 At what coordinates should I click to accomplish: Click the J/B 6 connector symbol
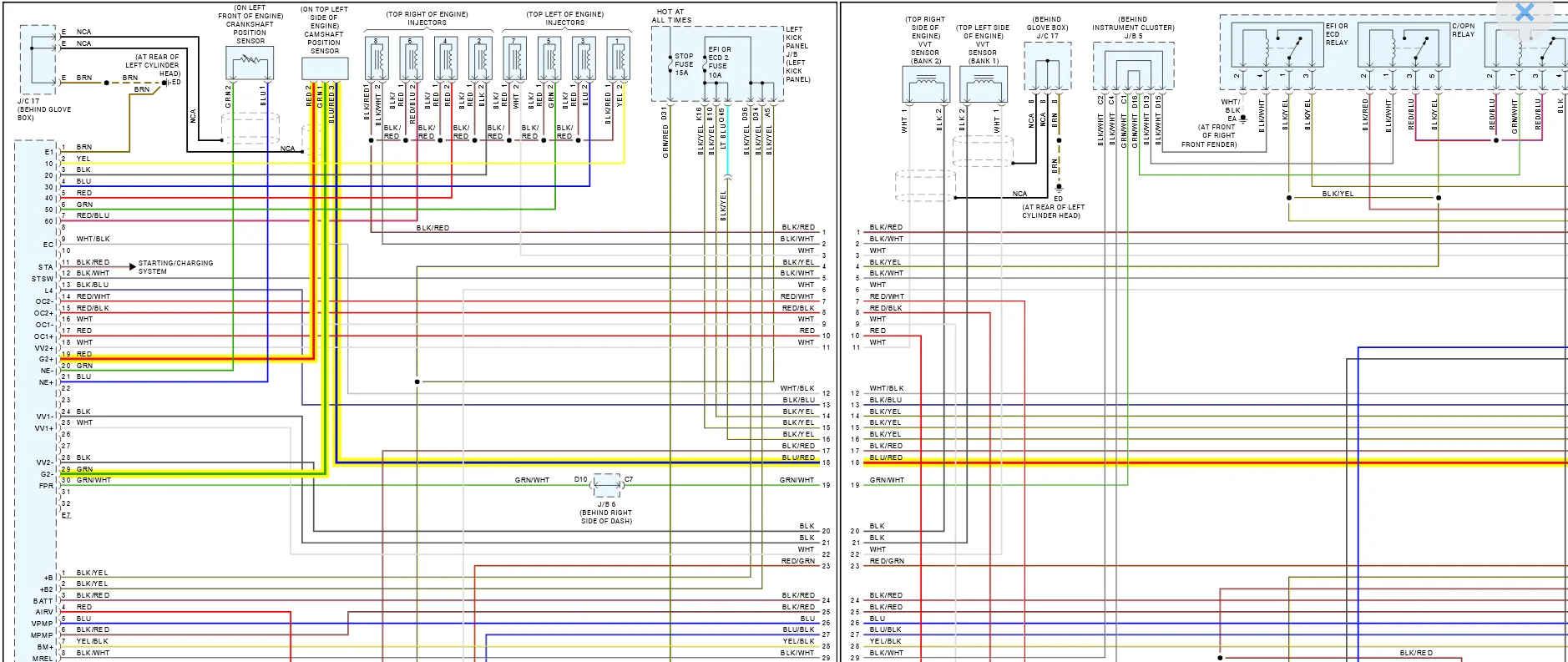pos(607,483)
